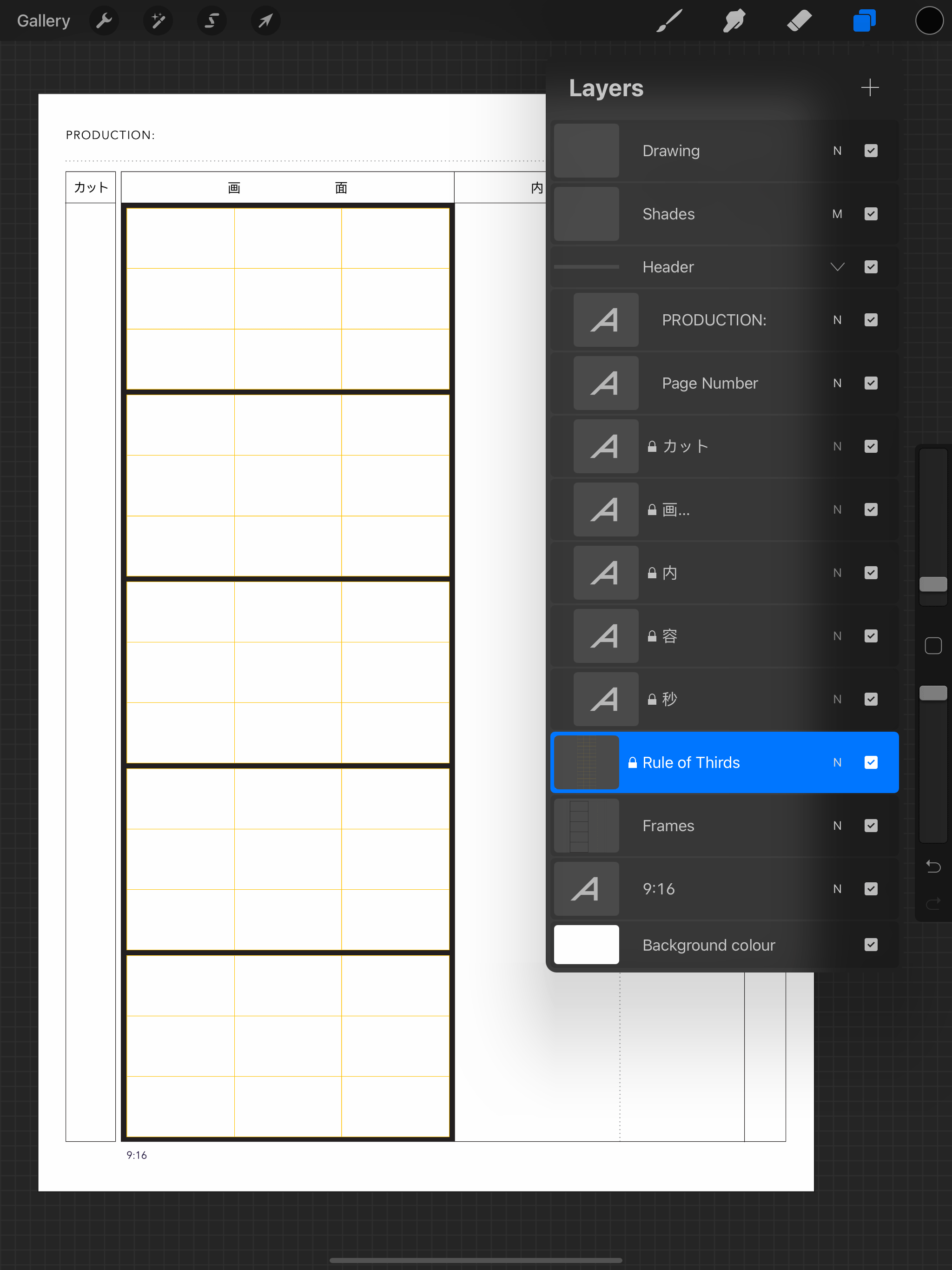Tap the undo arrow in sidebar
The image size is (952, 1270).
[x=933, y=867]
